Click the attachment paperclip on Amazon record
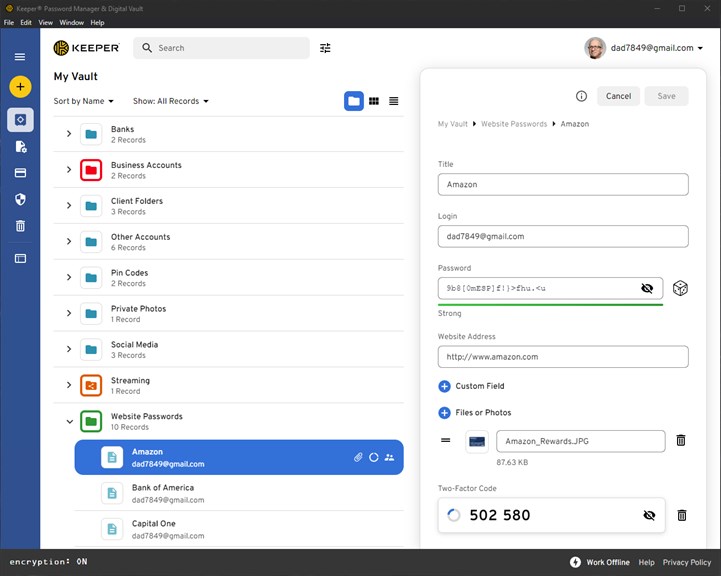 point(358,457)
